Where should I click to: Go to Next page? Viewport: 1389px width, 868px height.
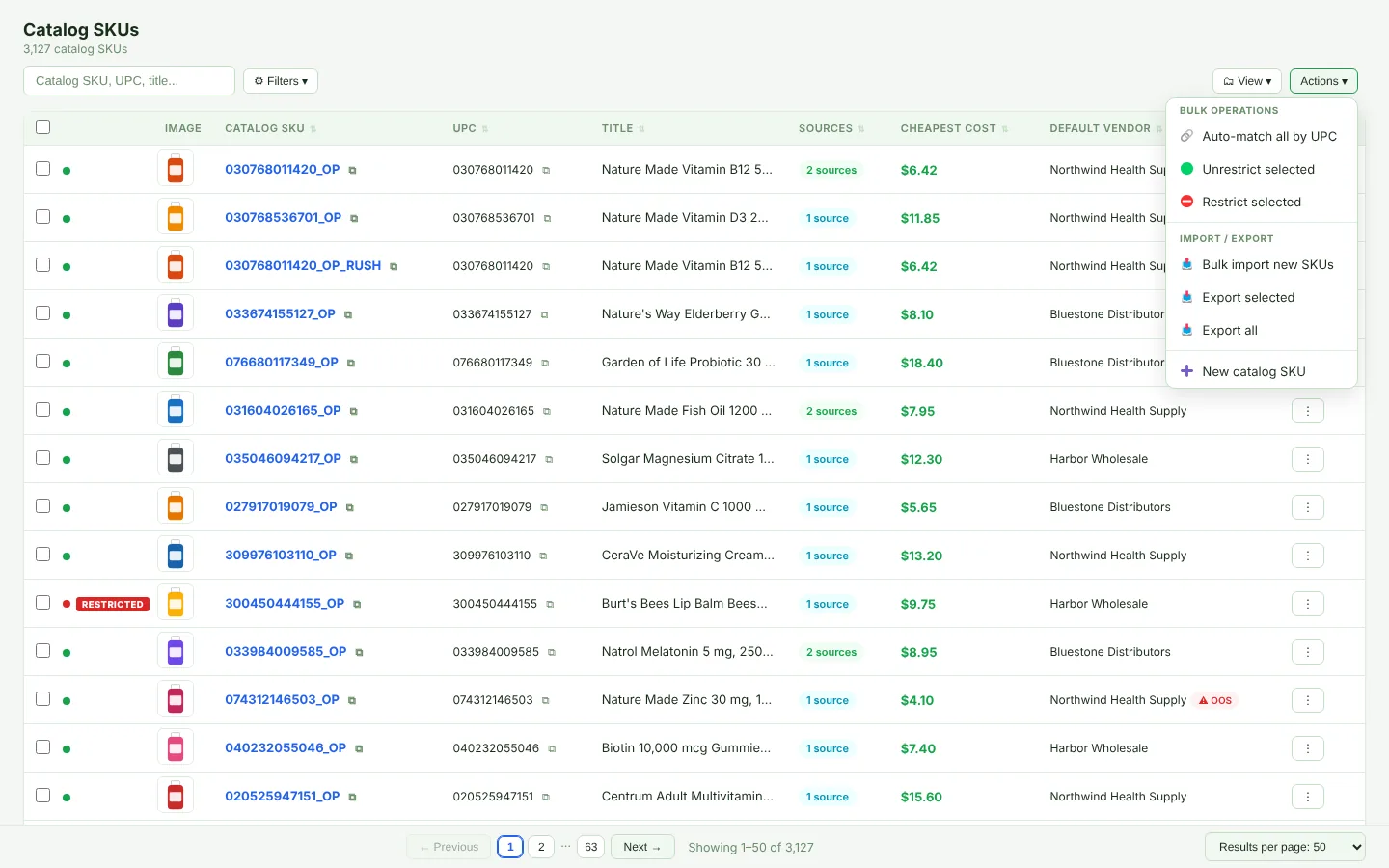[642, 847]
